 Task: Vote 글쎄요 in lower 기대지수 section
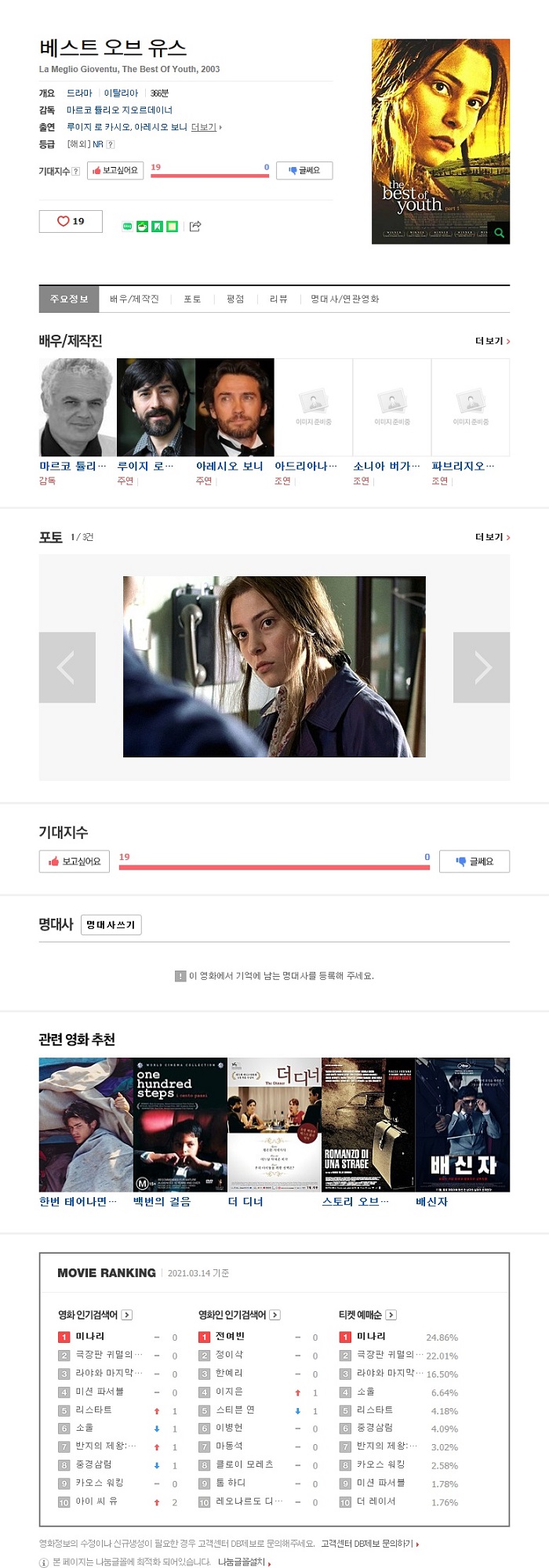pyautogui.click(x=474, y=861)
